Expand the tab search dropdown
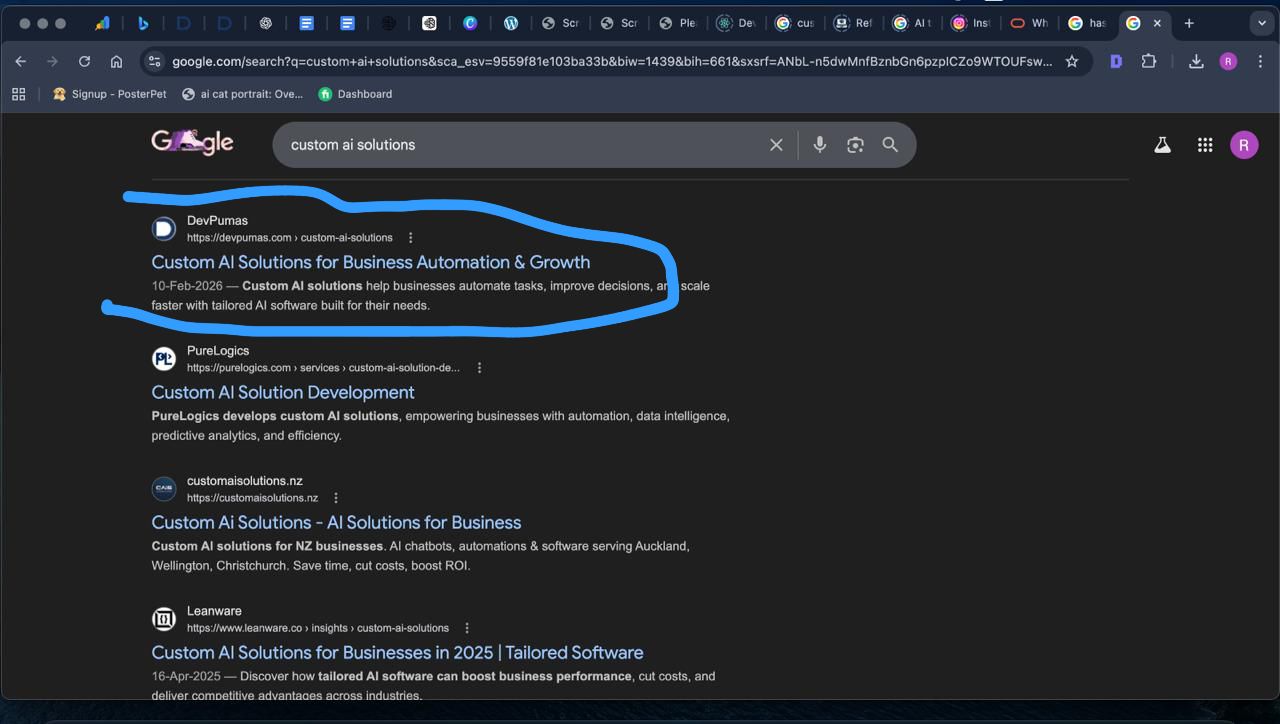Viewport: 1280px width, 724px height. tap(1262, 23)
